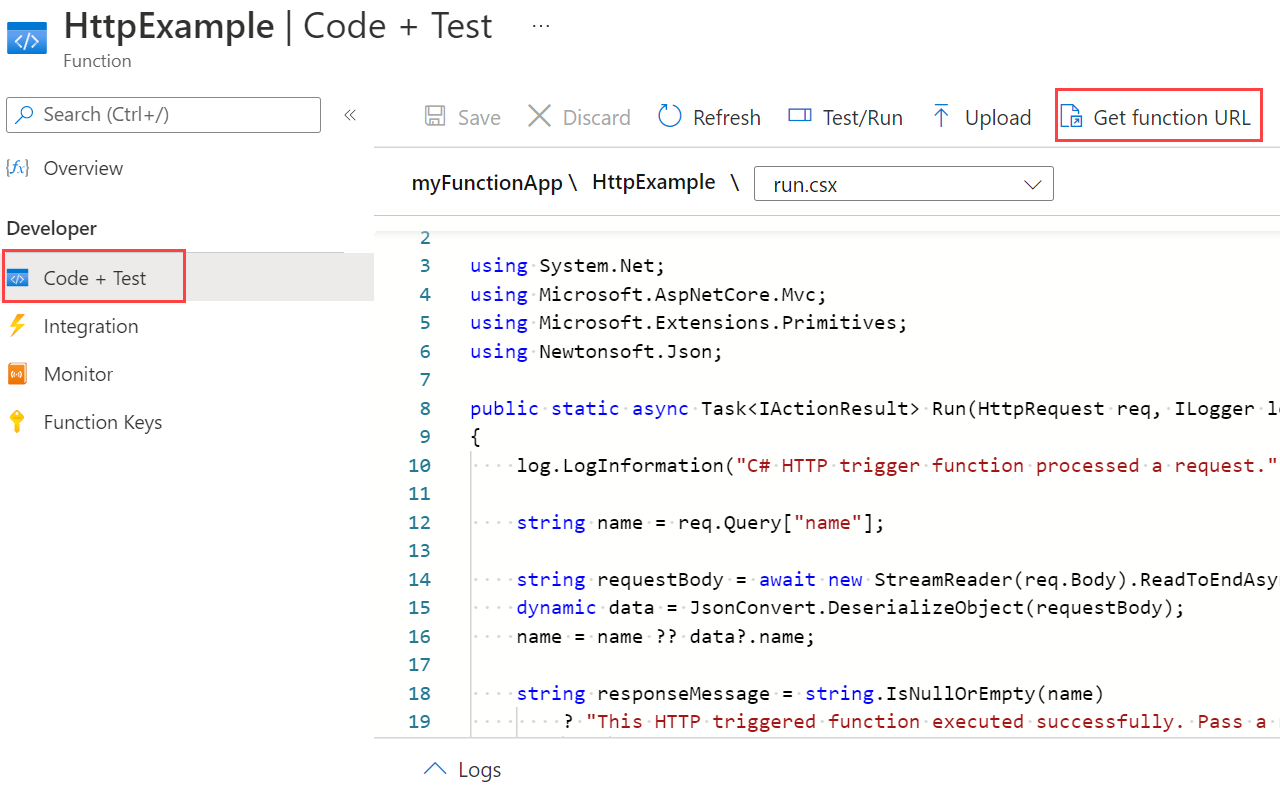The width and height of the screenshot is (1280, 787).
Task: Select the Function Keys key icon
Action: pos(18,421)
